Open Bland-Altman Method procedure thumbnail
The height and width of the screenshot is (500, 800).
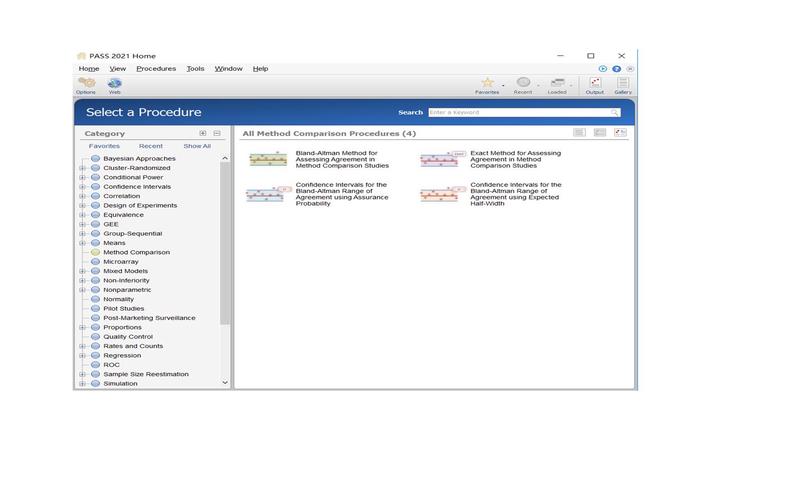pyautogui.click(x=268, y=159)
